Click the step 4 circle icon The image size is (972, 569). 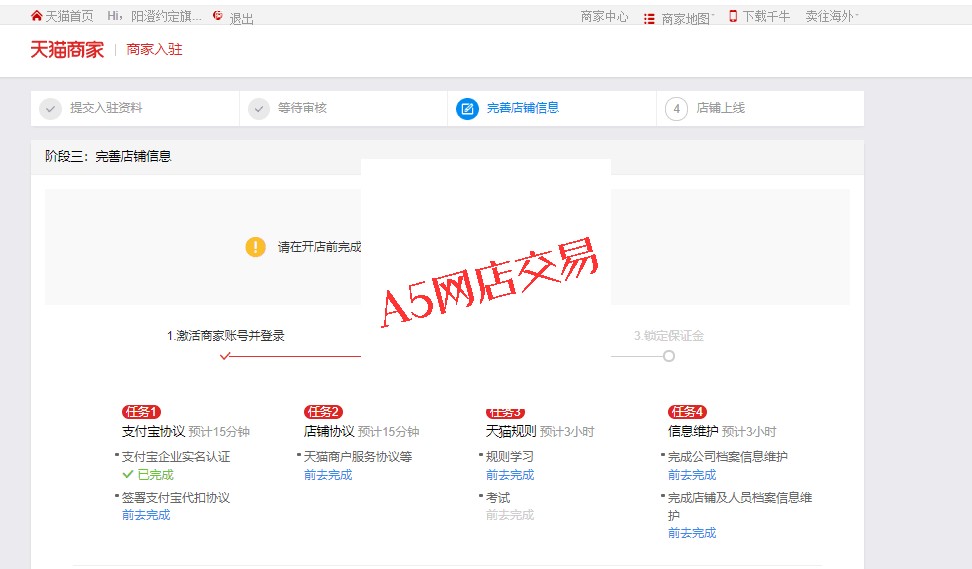click(x=676, y=109)
